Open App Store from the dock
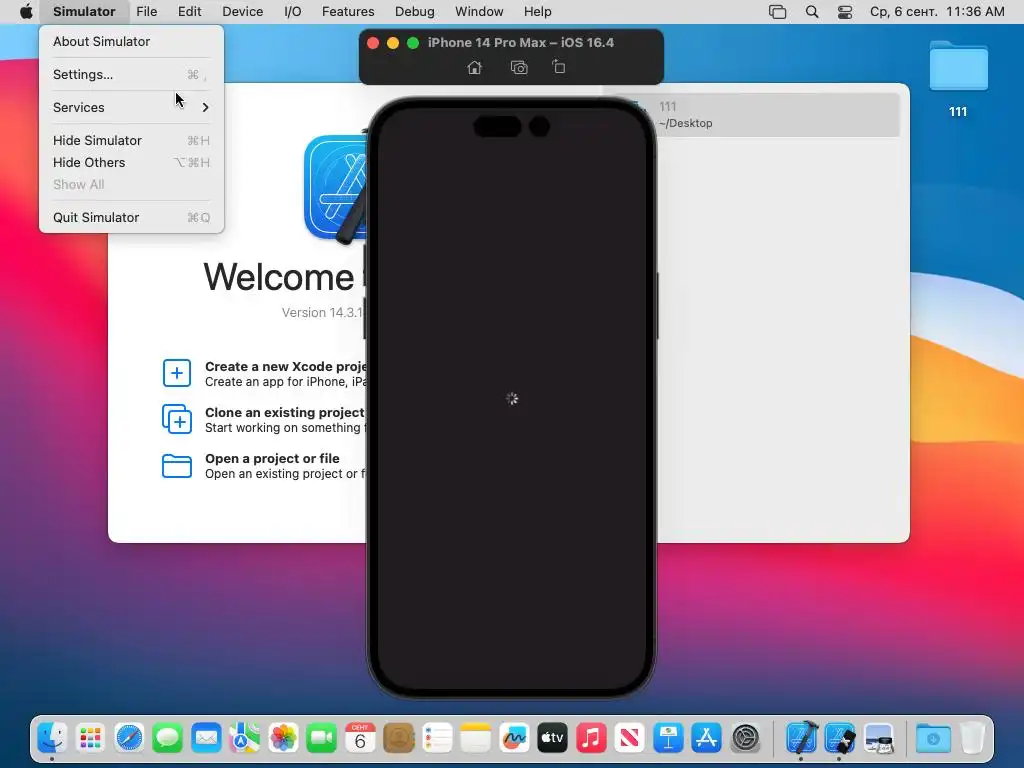 click(x=707, y=739)
